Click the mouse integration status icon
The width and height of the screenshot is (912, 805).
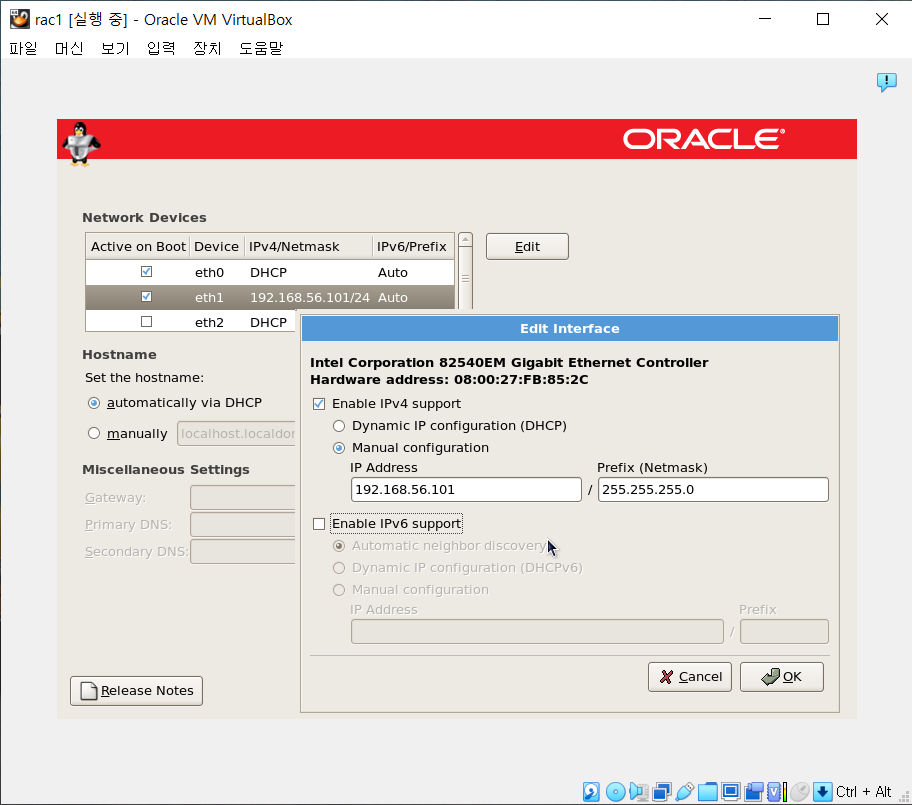[800, 792]
